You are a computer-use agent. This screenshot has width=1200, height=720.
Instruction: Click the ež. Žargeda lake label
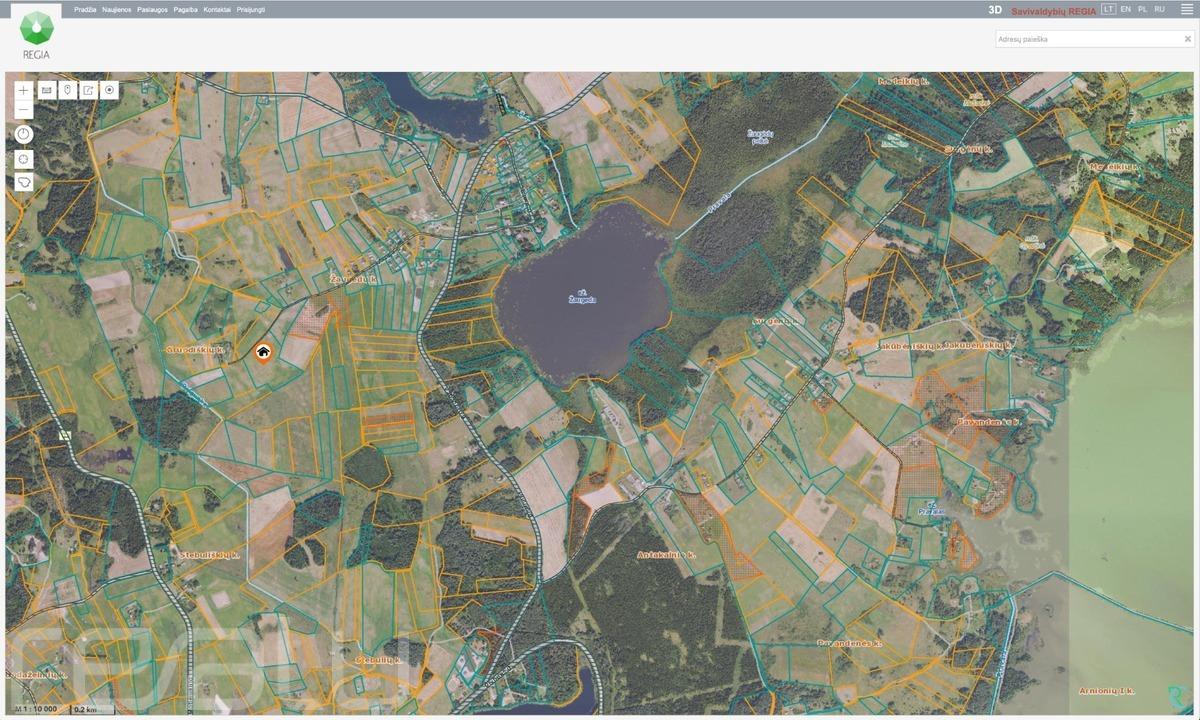coord(581,296)
